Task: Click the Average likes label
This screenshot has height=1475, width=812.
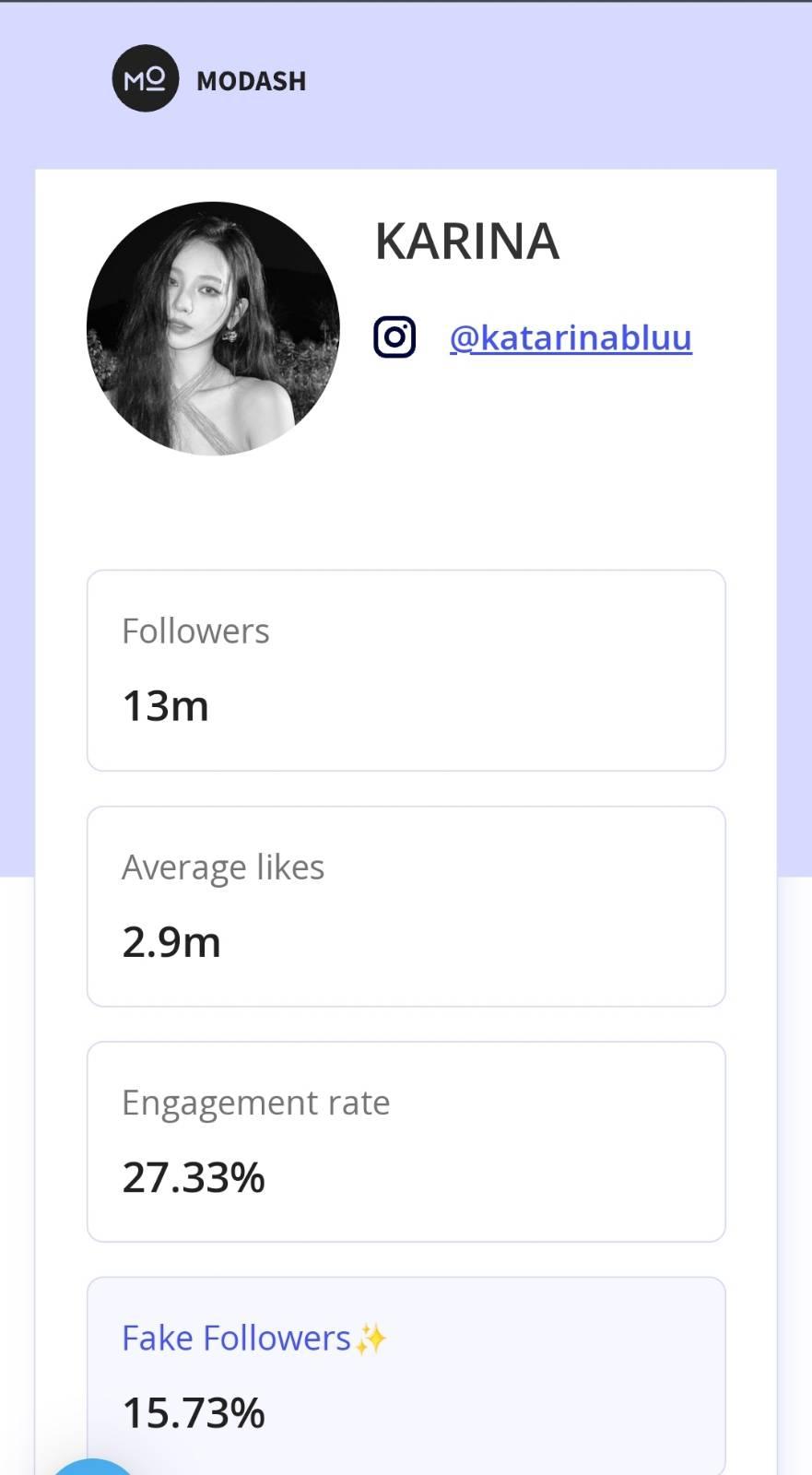Action: 223,867
